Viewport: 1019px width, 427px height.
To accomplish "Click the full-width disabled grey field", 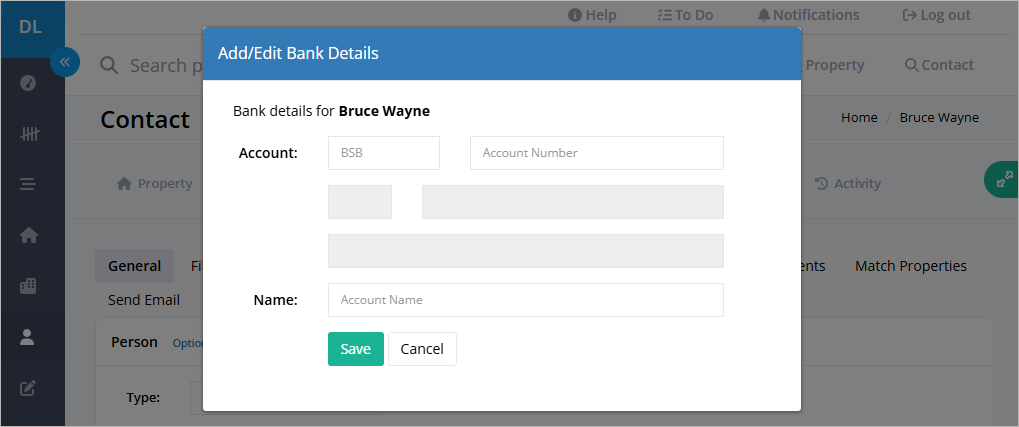I will (526, 251).
